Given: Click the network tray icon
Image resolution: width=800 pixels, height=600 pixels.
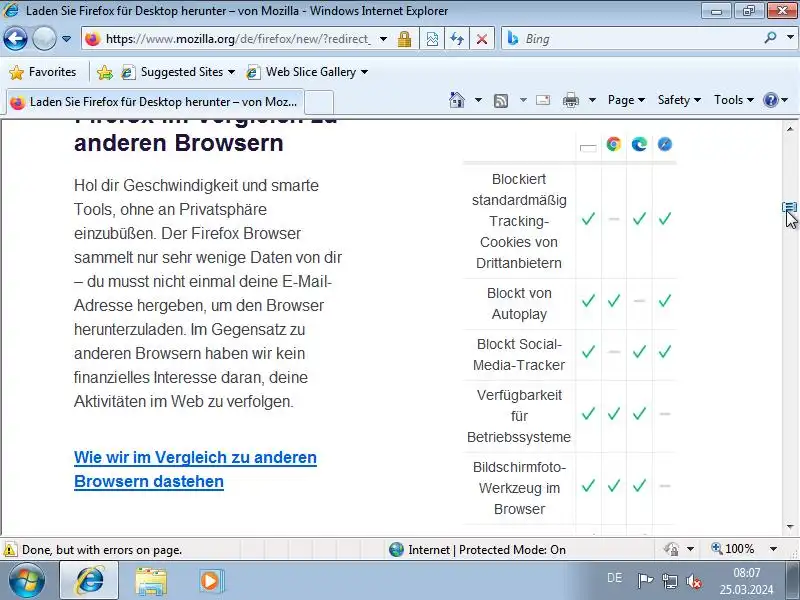Looking at the screenshot, I should pos(669,581).
